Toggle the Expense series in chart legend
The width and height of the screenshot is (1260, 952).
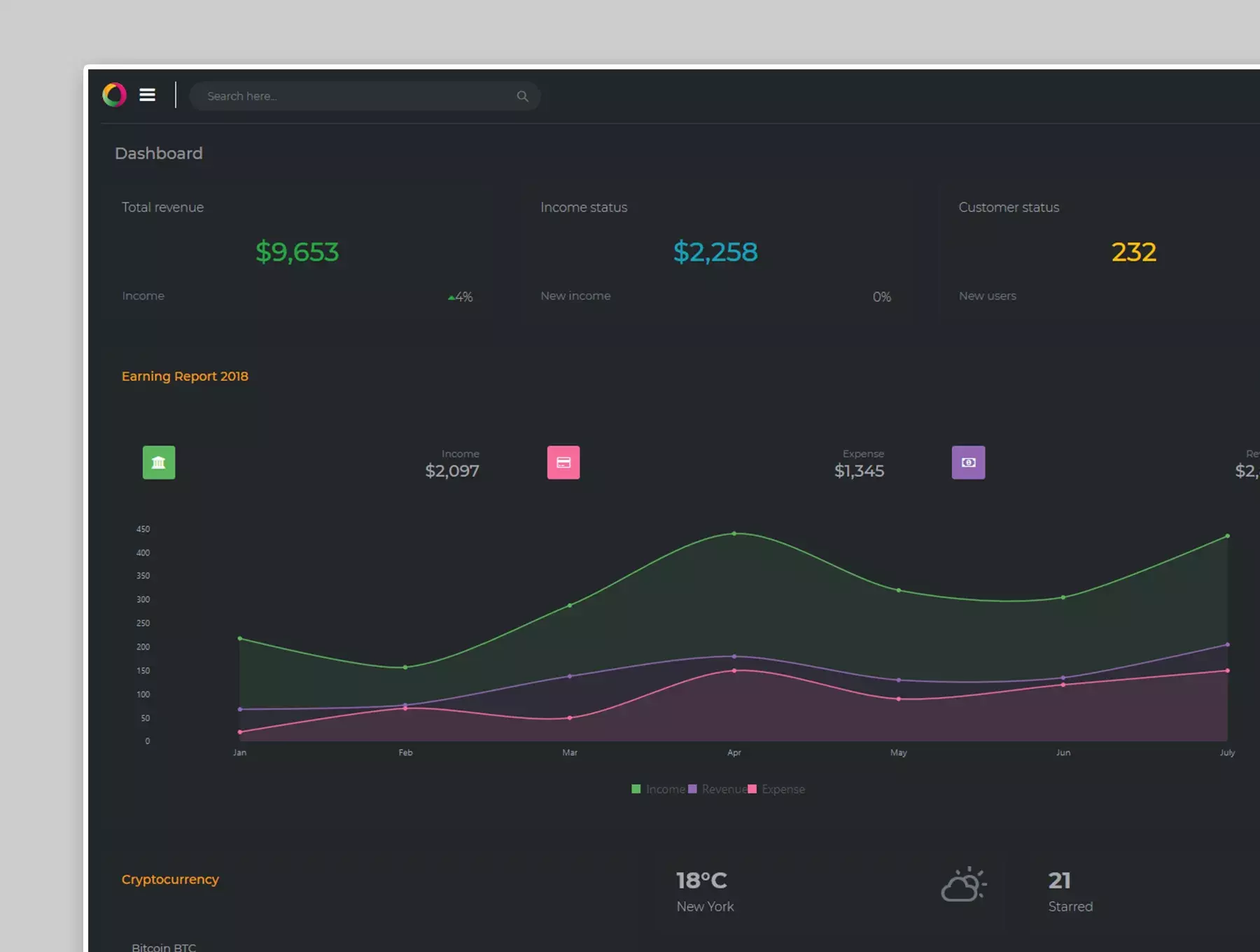point(777,789)
